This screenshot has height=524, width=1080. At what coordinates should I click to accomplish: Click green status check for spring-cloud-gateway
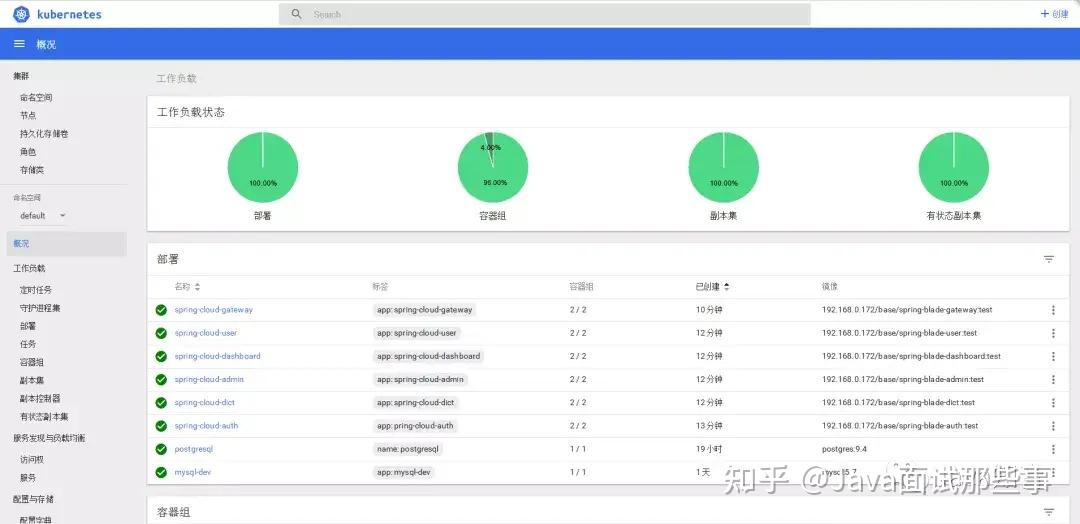click(x=161, y=310)
